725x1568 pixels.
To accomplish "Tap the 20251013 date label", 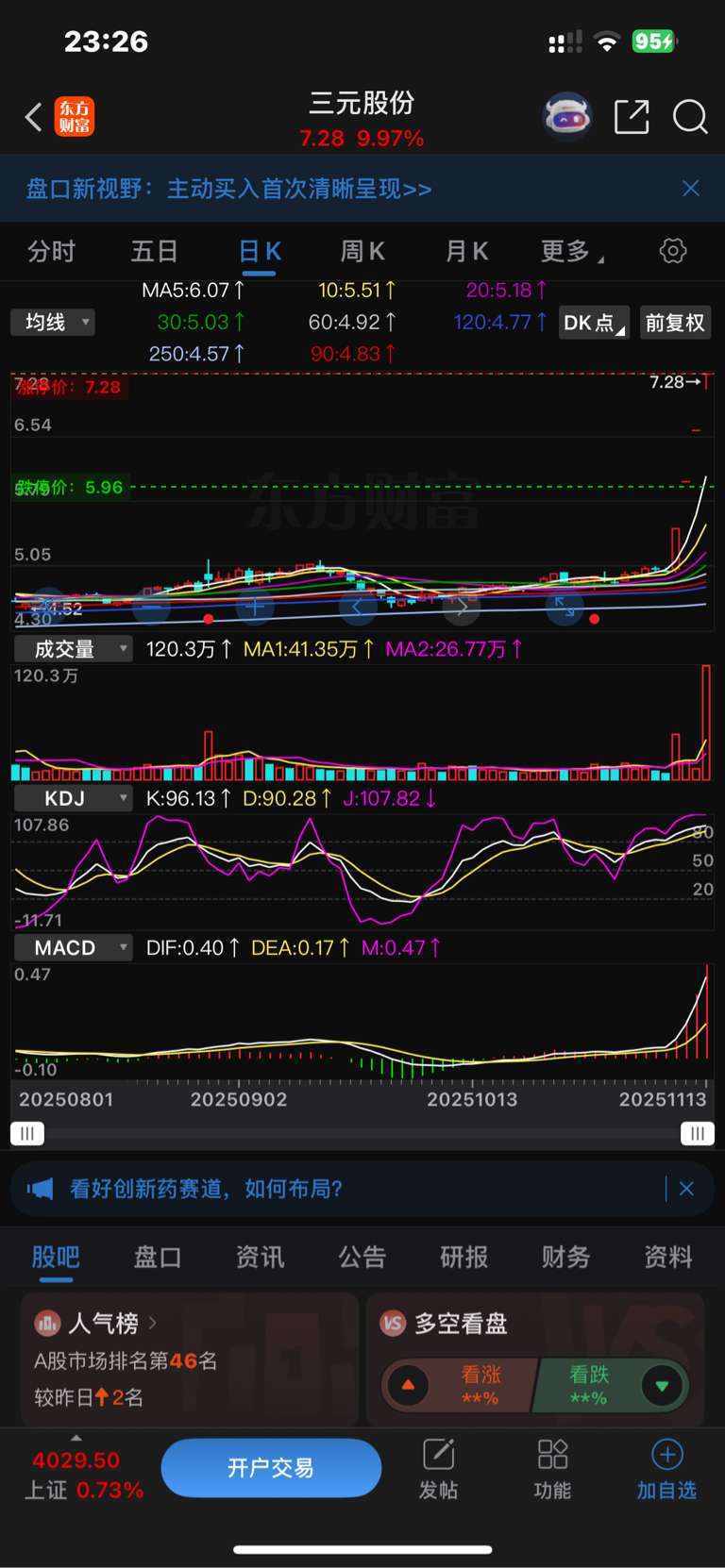I will [x=472, y=1099].
